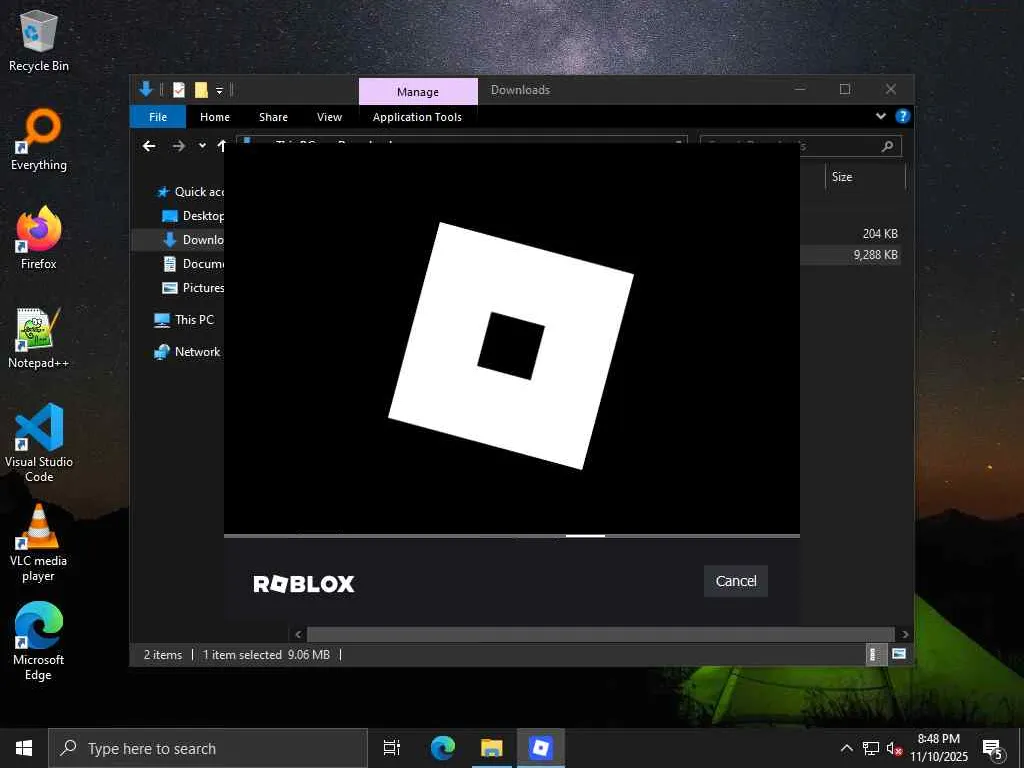Open Edge from the taskbar
The height and width of the screenshot is (768, 1024).
point(442,748)
